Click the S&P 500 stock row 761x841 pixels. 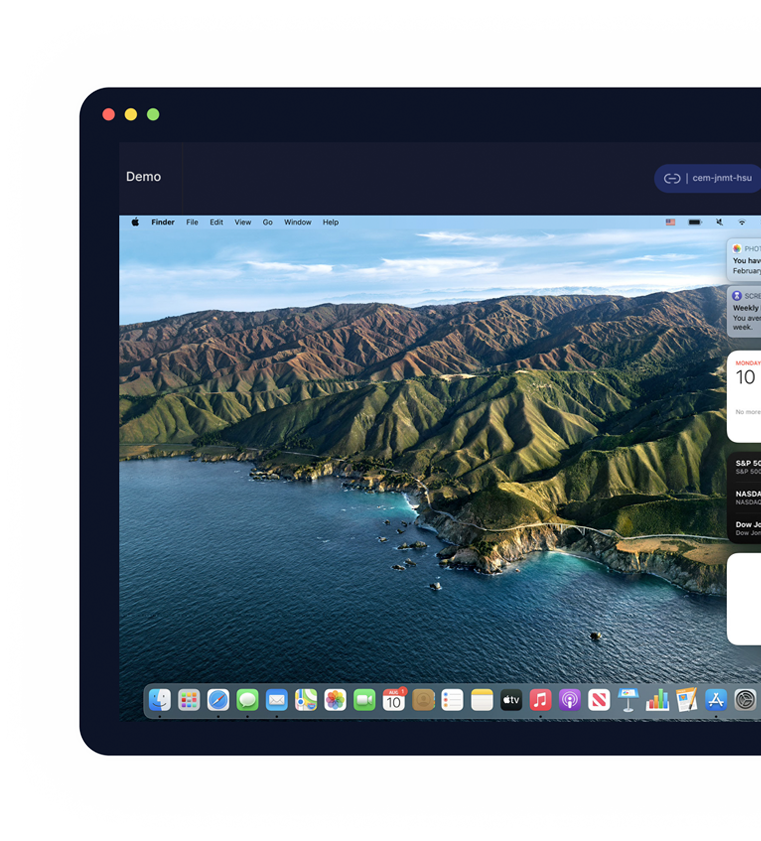pos(746,467)
